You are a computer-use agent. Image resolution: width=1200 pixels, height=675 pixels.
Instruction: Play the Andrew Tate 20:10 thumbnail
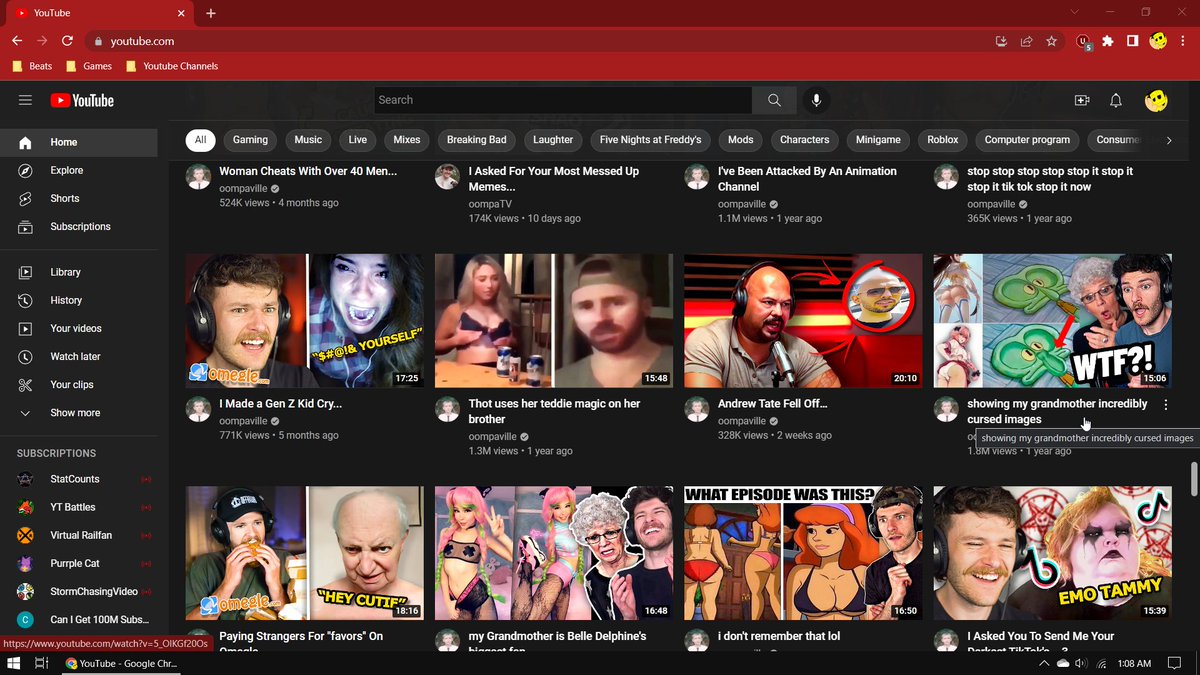pos(803,320)
